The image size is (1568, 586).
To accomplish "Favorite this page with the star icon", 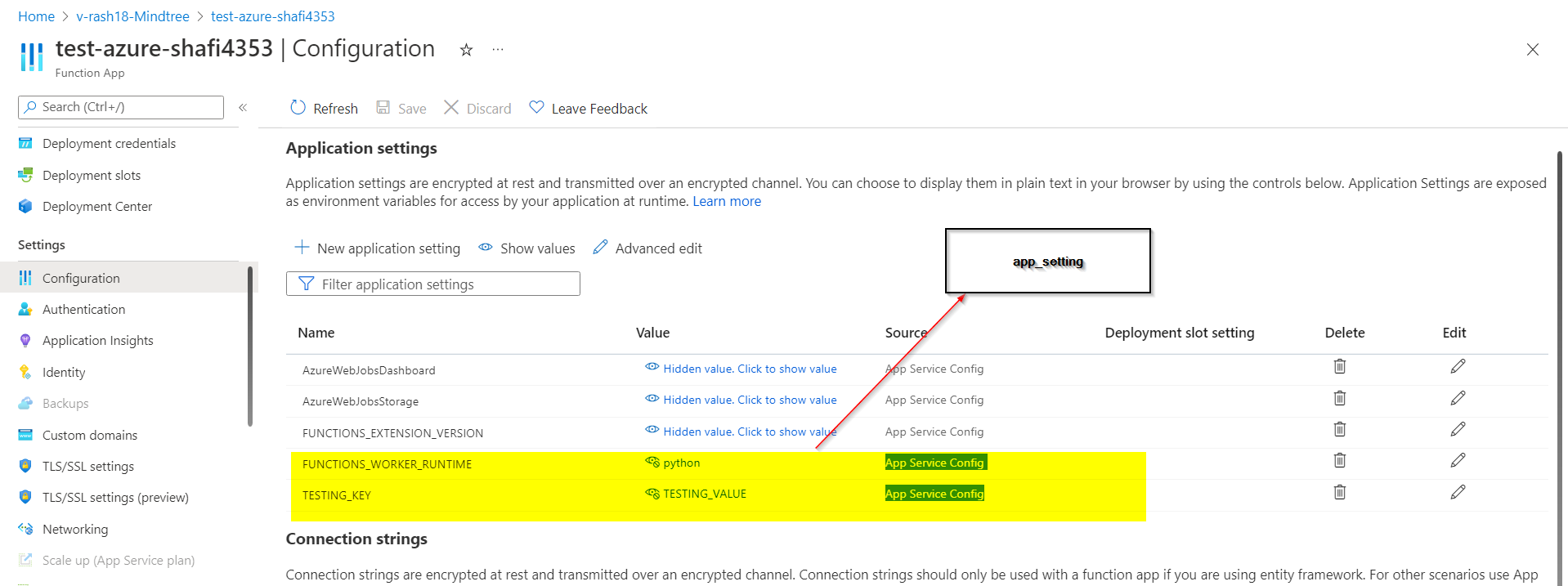I will pyautogui.click(x=466, y=50).
